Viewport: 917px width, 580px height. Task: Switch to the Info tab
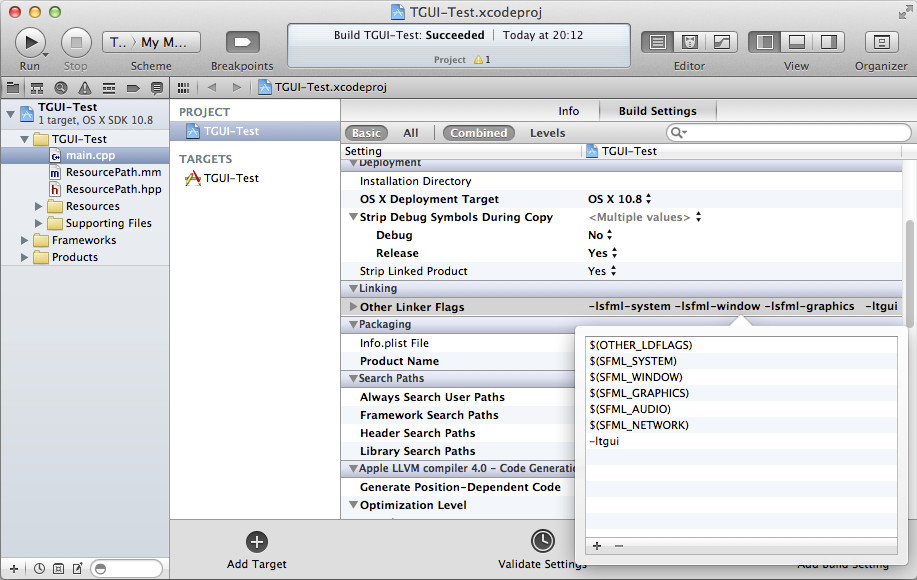[568, 111]
